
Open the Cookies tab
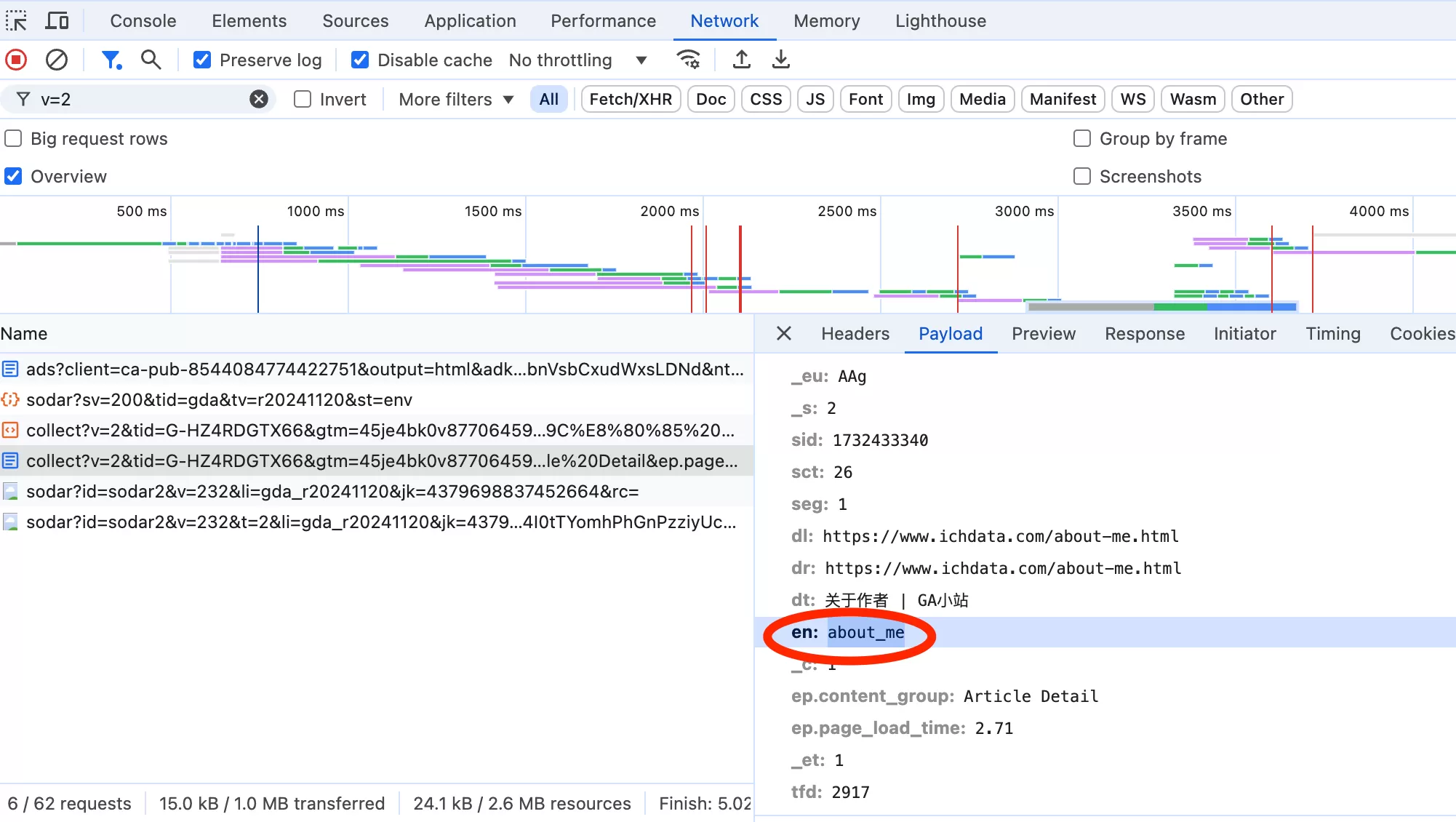tap(1423, 333)
